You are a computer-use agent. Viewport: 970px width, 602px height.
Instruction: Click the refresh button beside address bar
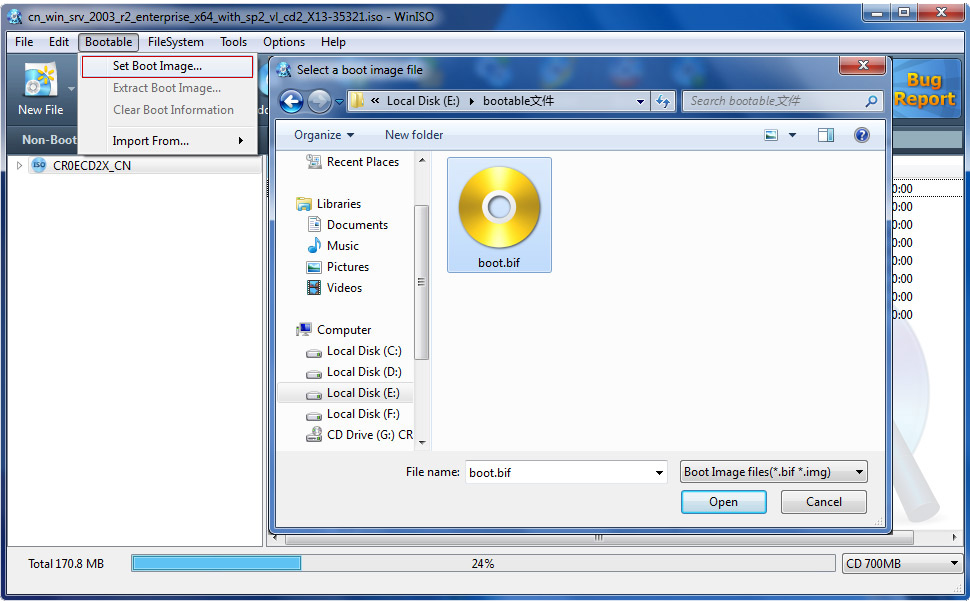coord(662,101)
